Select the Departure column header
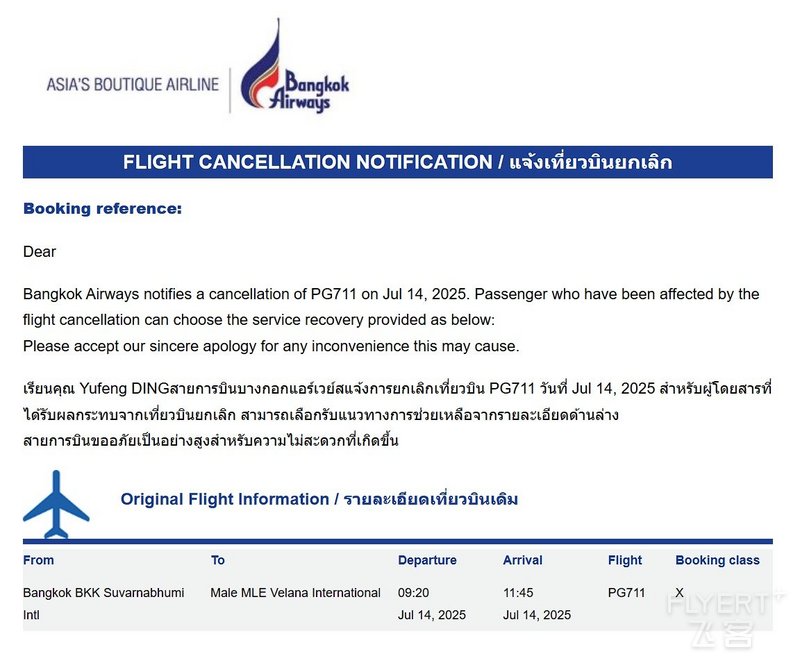This screenshot has height=663, width=800. click(427, 560)
